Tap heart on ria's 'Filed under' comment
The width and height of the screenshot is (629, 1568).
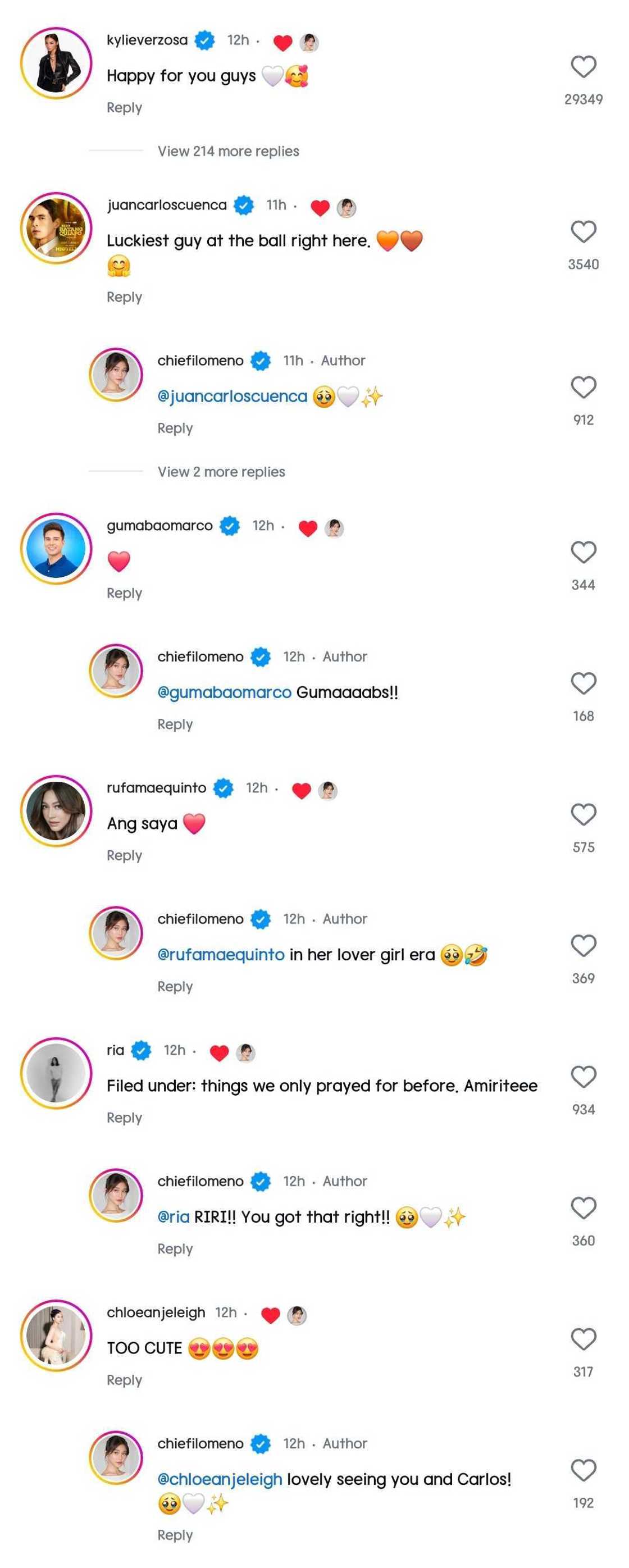[x=583, y=1077]
